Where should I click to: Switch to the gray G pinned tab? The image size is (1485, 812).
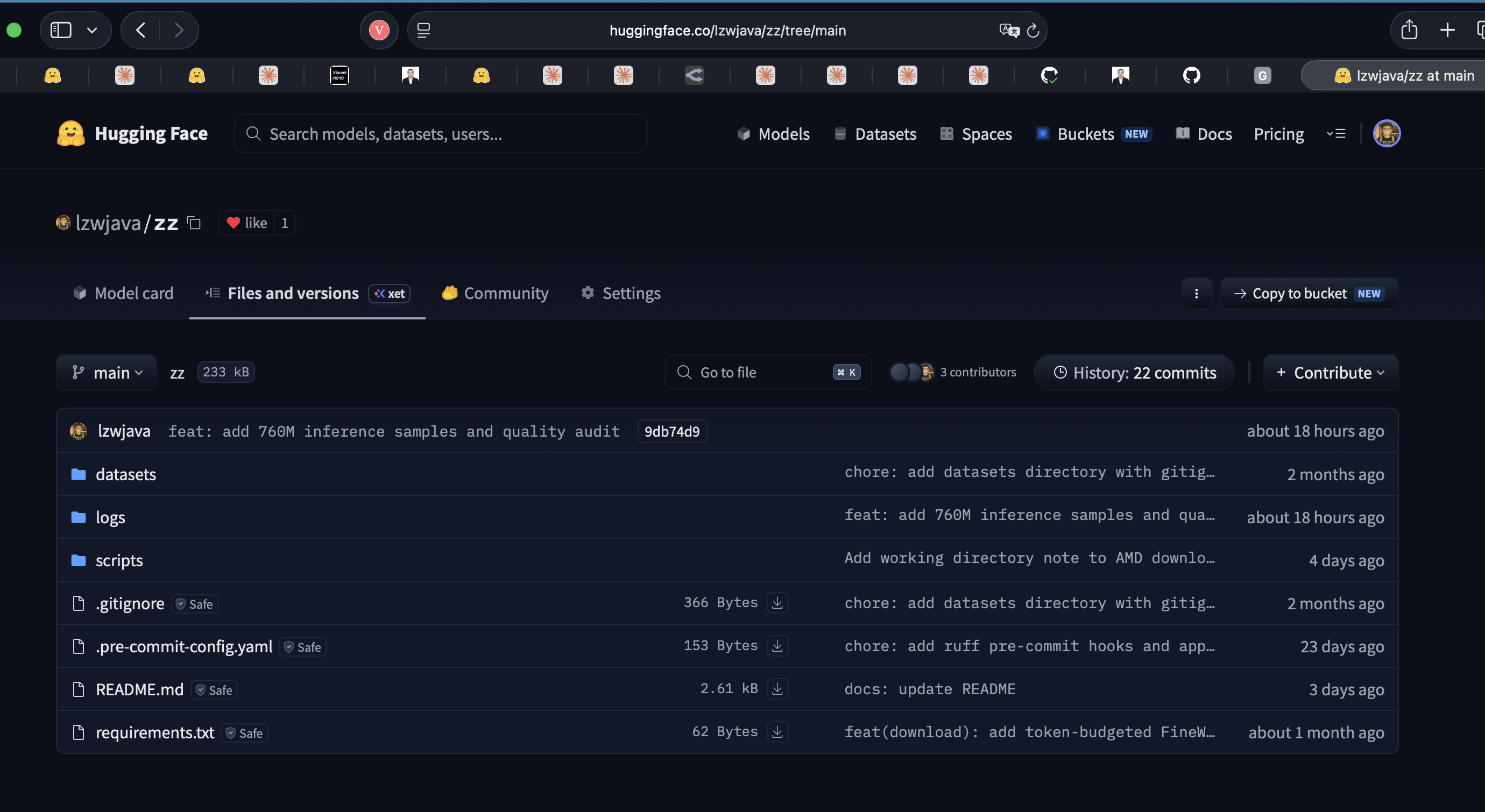tap(1262, 75)
